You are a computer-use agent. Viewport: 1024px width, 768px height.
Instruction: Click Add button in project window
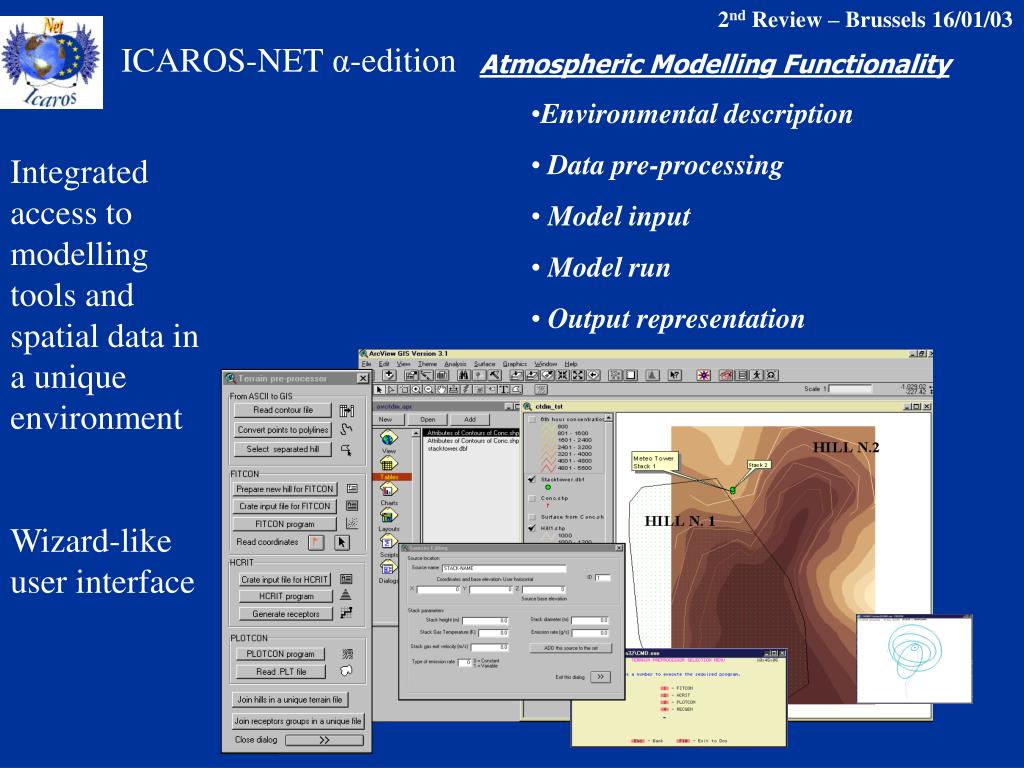[x=470, y=419]
